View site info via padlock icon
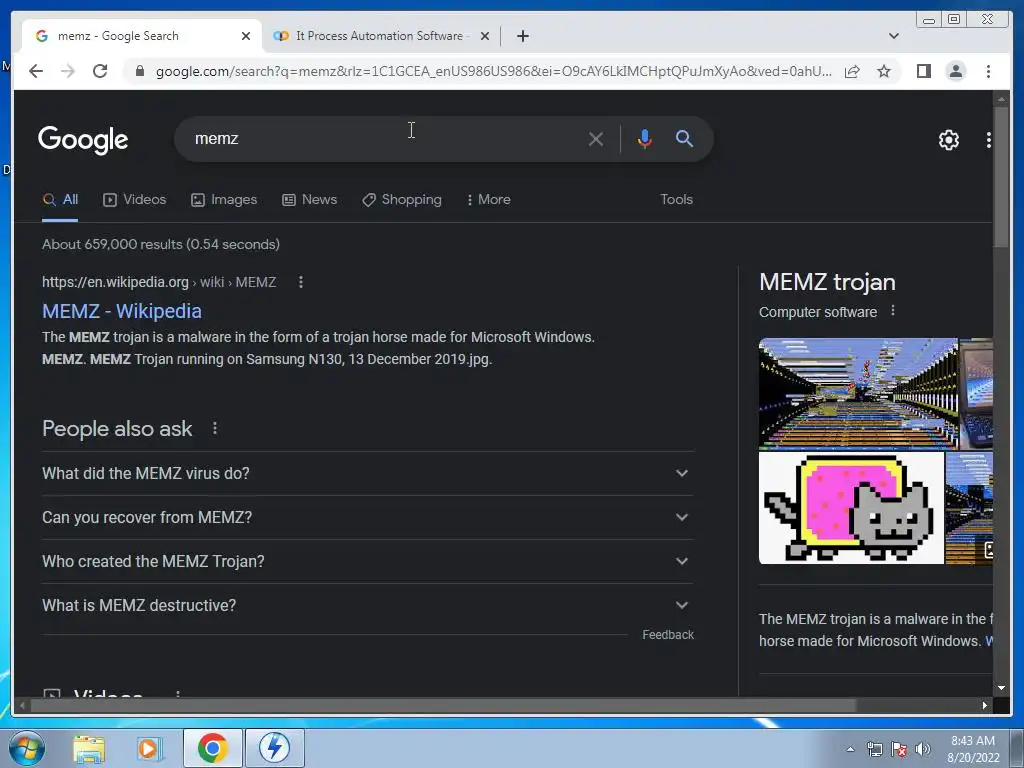 click(x=139, y=71)
